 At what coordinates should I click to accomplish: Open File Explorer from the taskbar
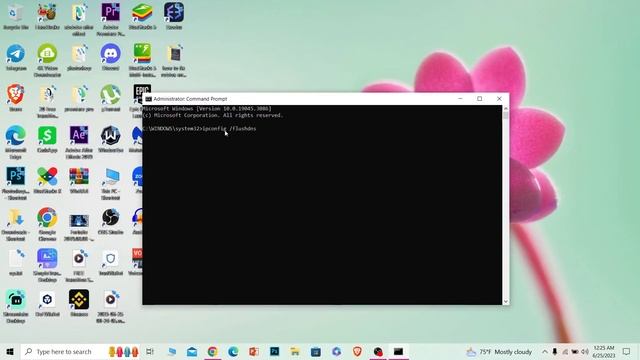(x=295, y=351)
